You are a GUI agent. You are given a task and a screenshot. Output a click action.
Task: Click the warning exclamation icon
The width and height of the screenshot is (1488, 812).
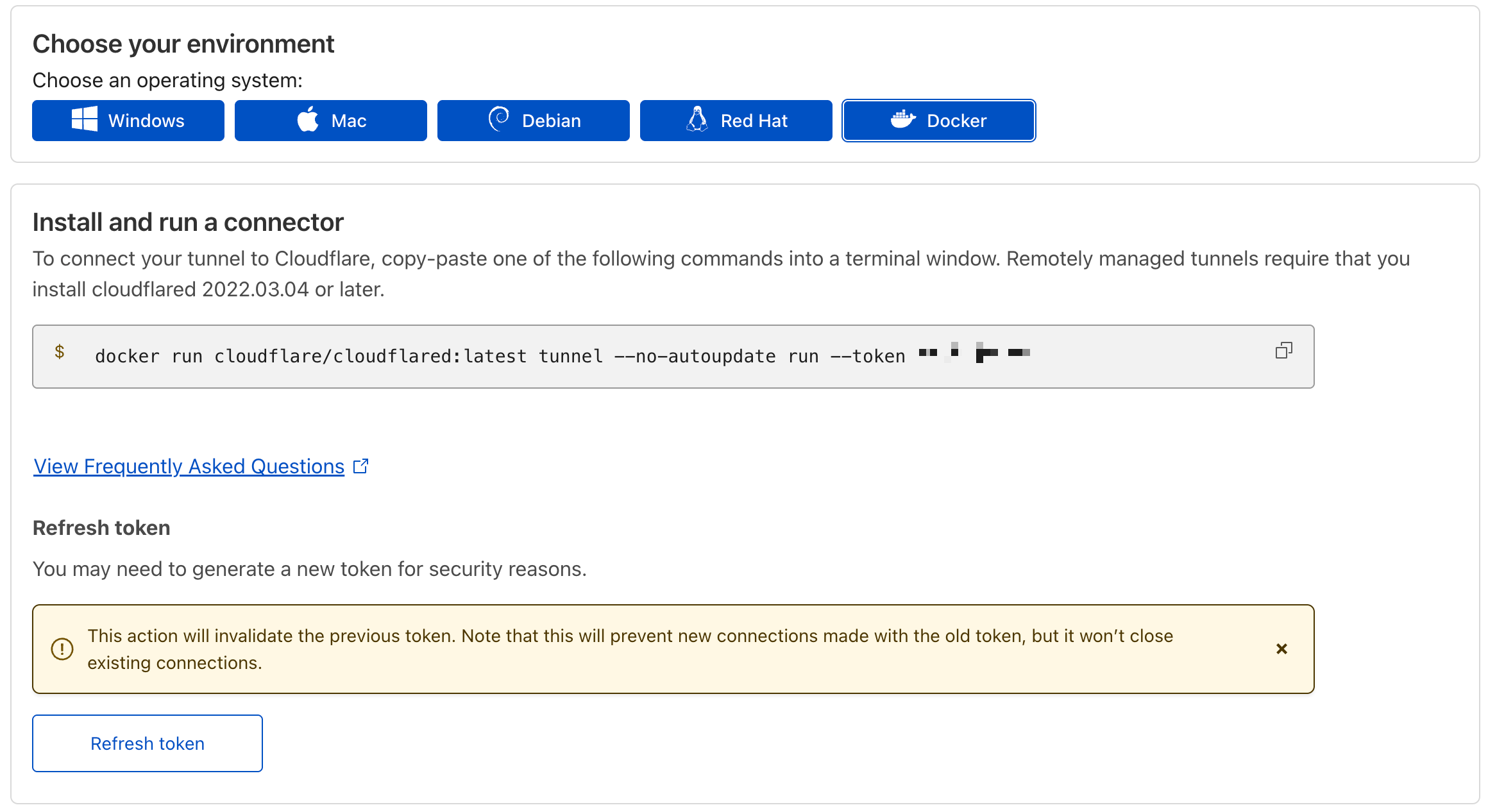click(x=62, y=649)
